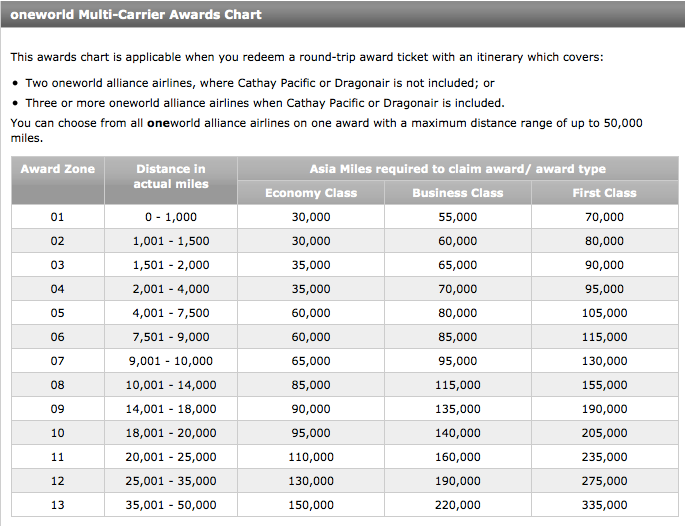The image size is (685, 526).
Task: Click the 'Economy Class' column header
Action: 311,193
